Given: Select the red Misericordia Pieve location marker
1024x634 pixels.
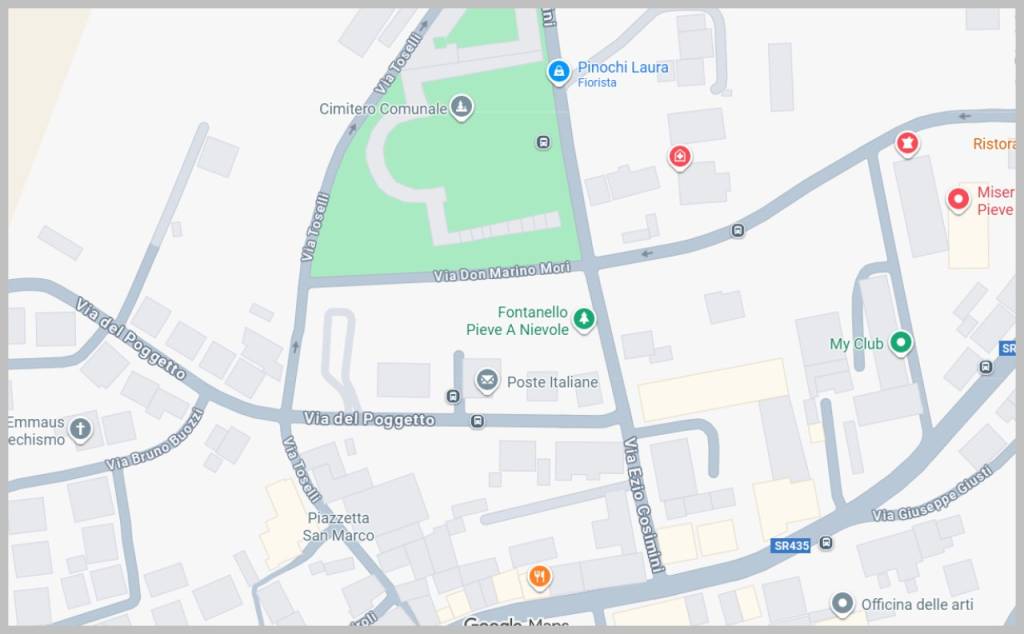Looking at the screenshot, I should (x=958, y=199).
